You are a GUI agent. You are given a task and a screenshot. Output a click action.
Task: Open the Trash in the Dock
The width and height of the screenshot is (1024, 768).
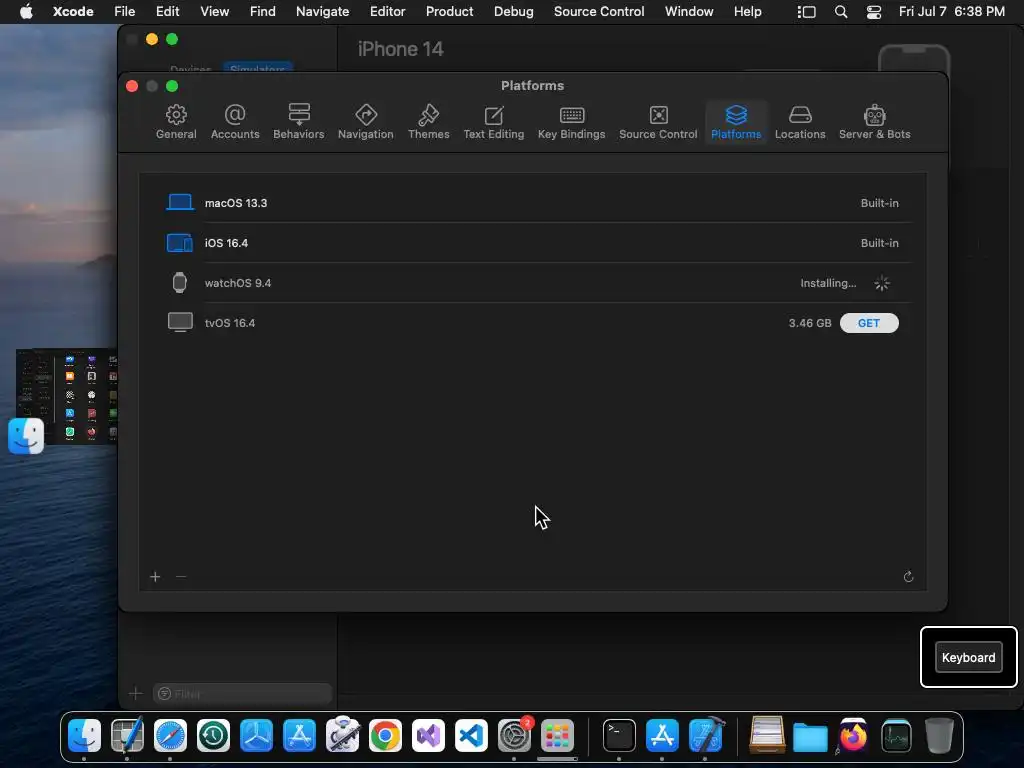click(x=939, y=736)
